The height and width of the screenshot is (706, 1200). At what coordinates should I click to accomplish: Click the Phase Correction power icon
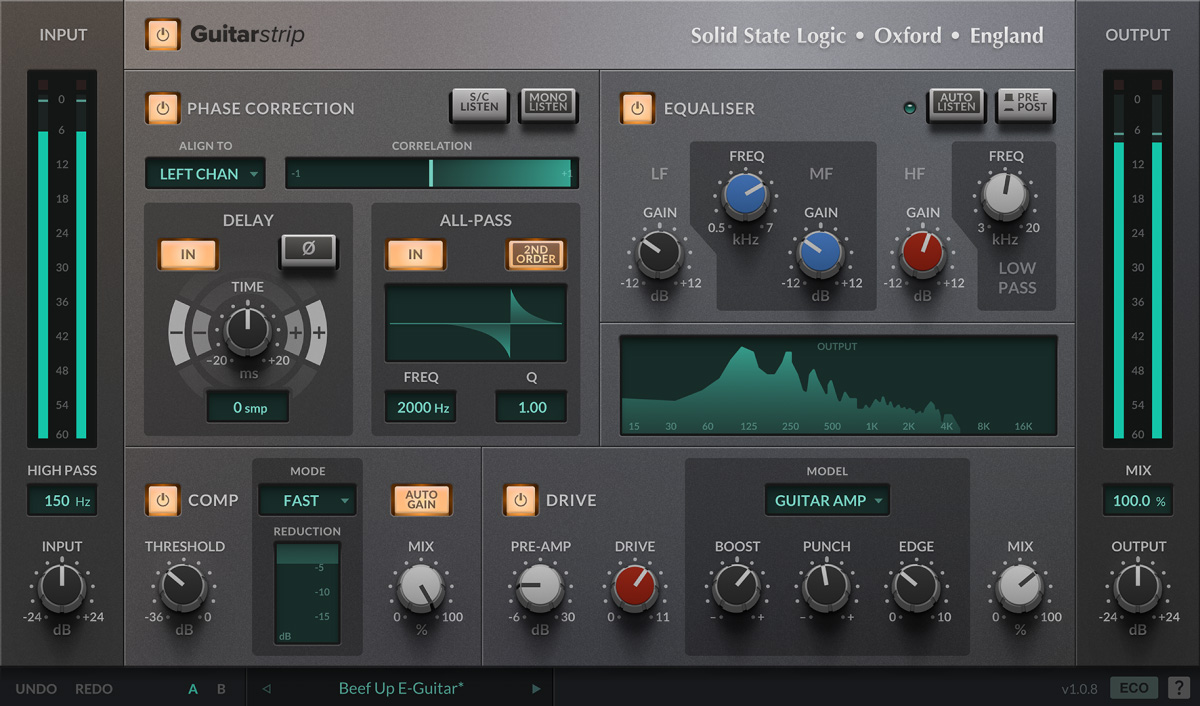162,108
